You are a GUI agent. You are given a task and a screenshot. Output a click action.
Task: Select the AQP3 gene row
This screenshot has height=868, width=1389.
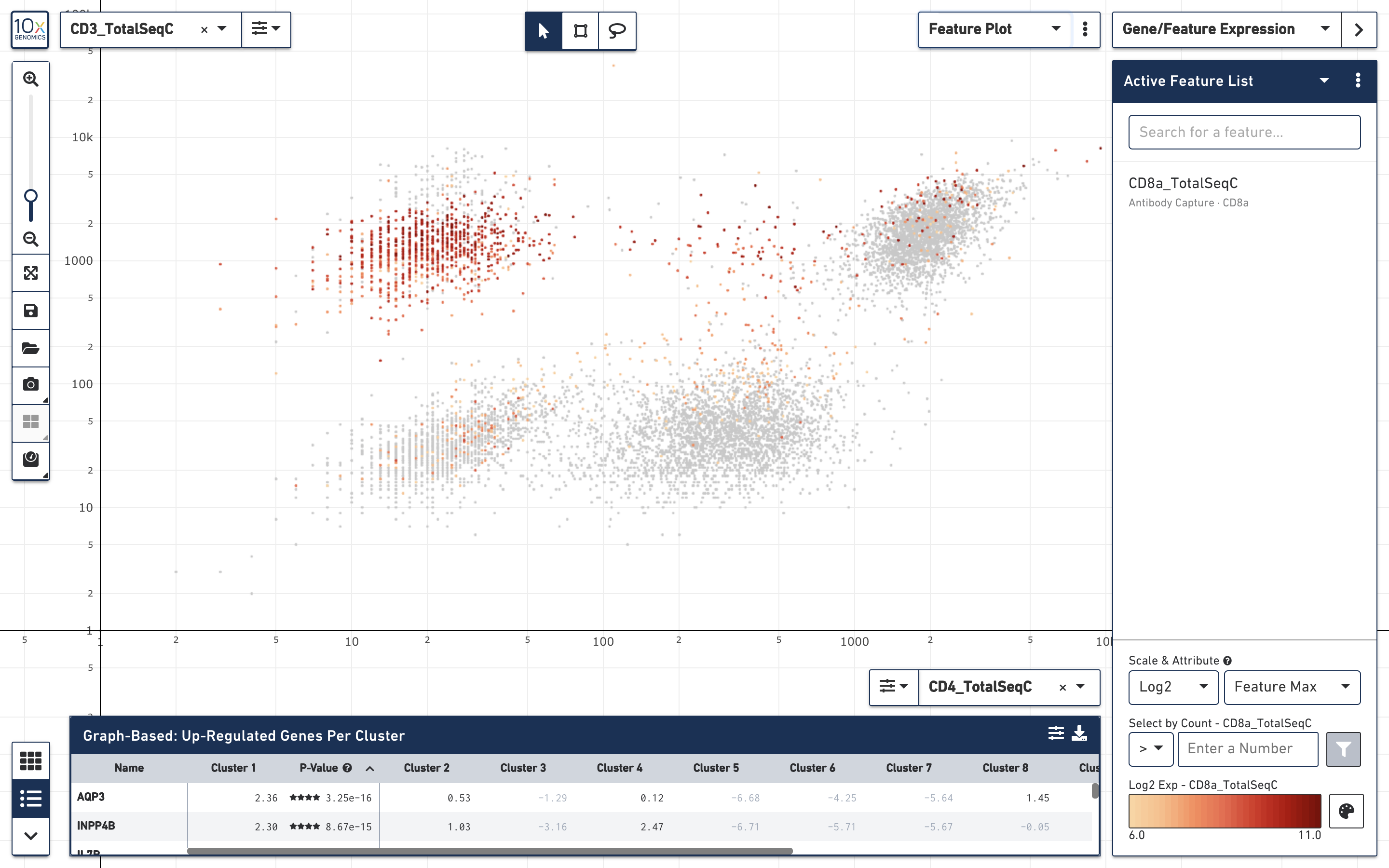tap(581, 798)
